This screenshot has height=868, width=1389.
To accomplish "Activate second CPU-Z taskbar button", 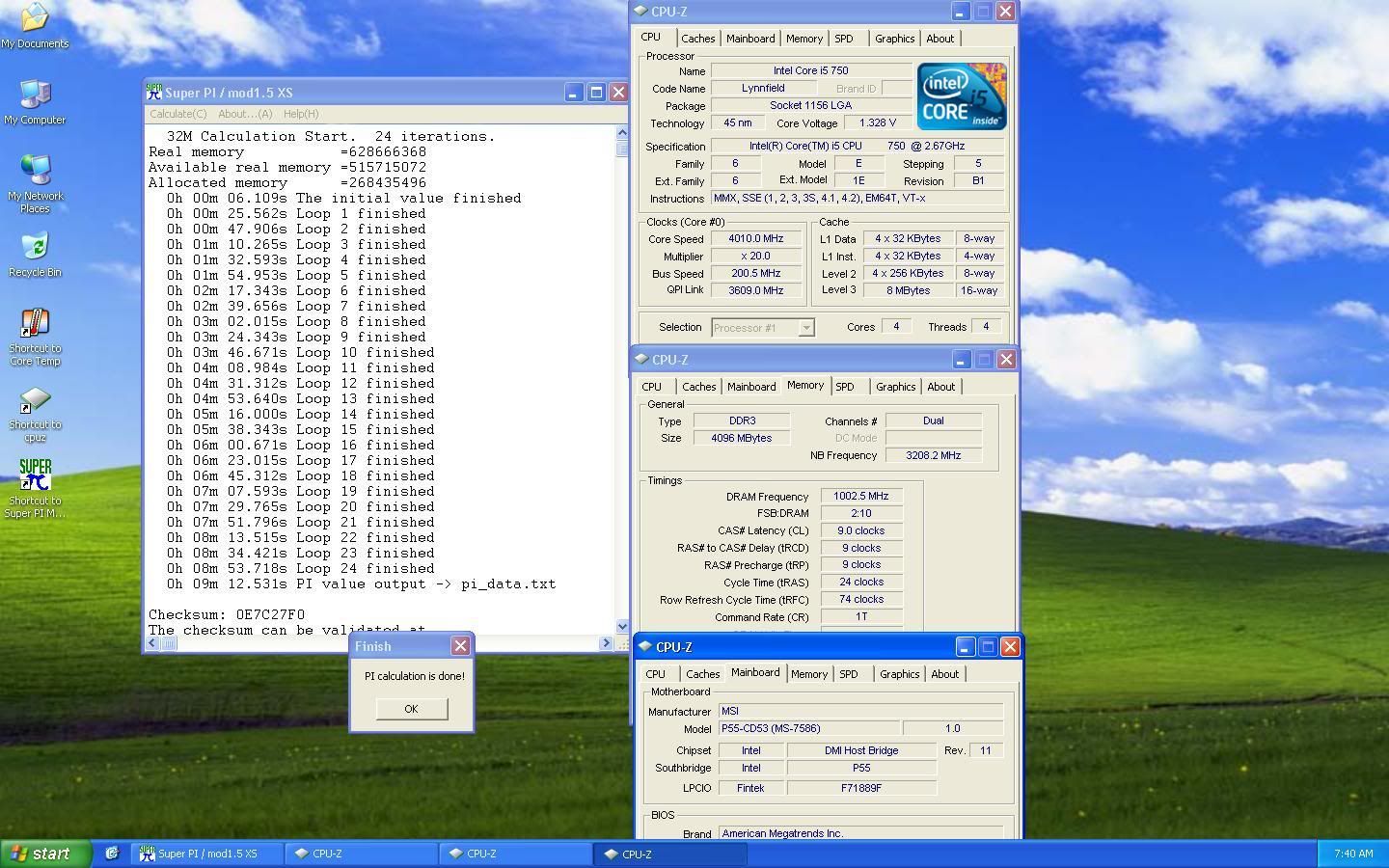I will (x=516, y=854).
